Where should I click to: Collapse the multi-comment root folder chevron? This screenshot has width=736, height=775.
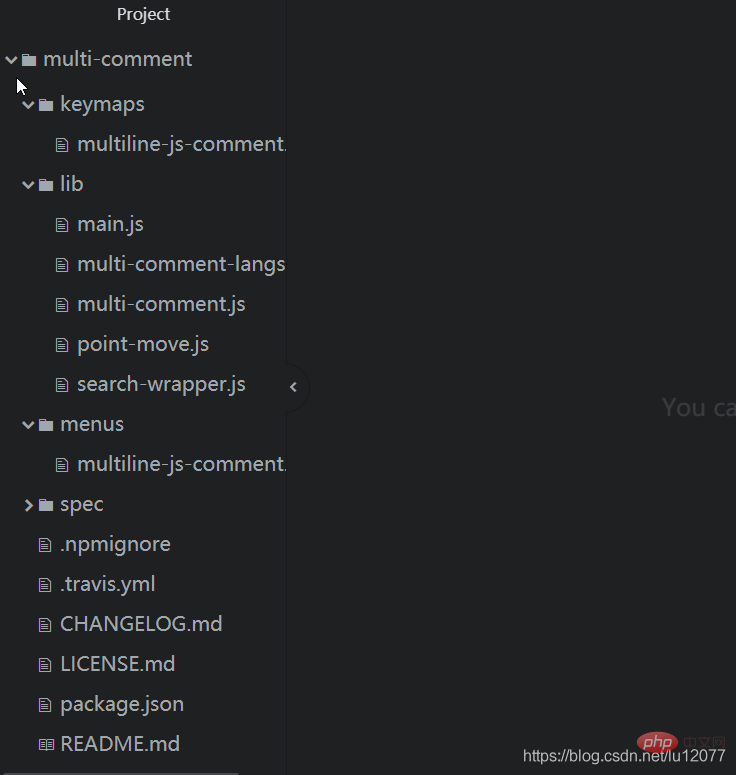pos(11,60)
